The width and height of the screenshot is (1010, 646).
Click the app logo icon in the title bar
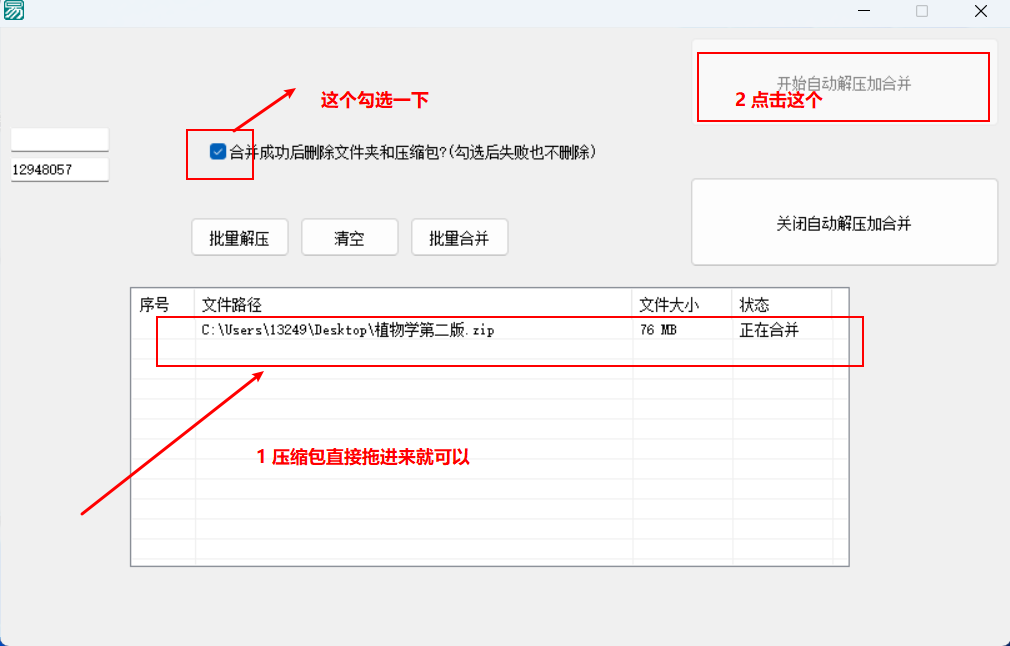pyautogui.click(x=14, y=11)
